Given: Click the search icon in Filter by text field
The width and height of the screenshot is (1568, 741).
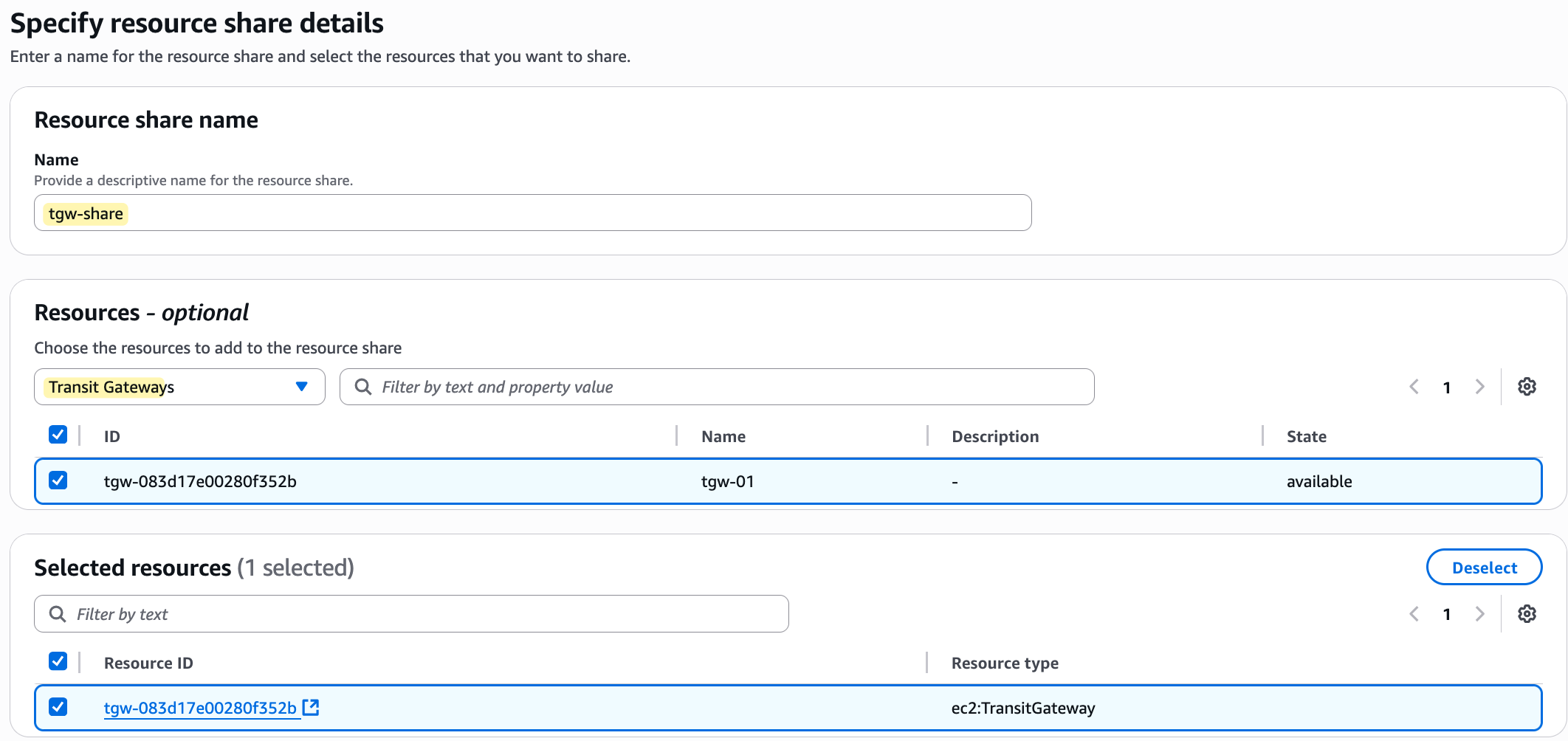Looking at the screenshot, I should click(x=57, y=614).
